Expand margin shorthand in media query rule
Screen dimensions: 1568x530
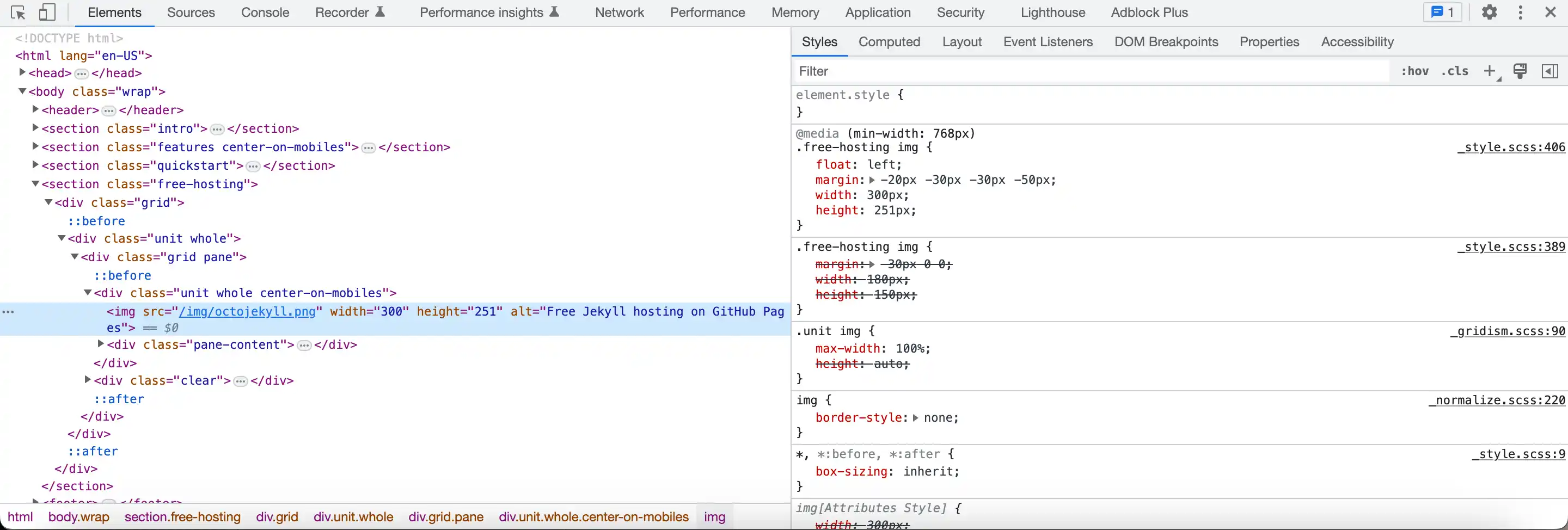[x=872, y=180]
